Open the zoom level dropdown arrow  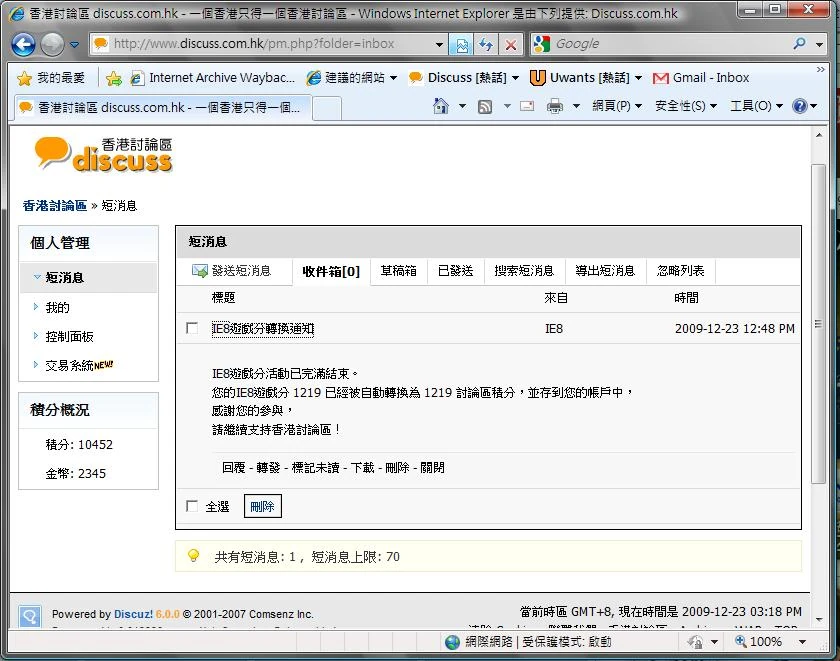pos(802,642)
